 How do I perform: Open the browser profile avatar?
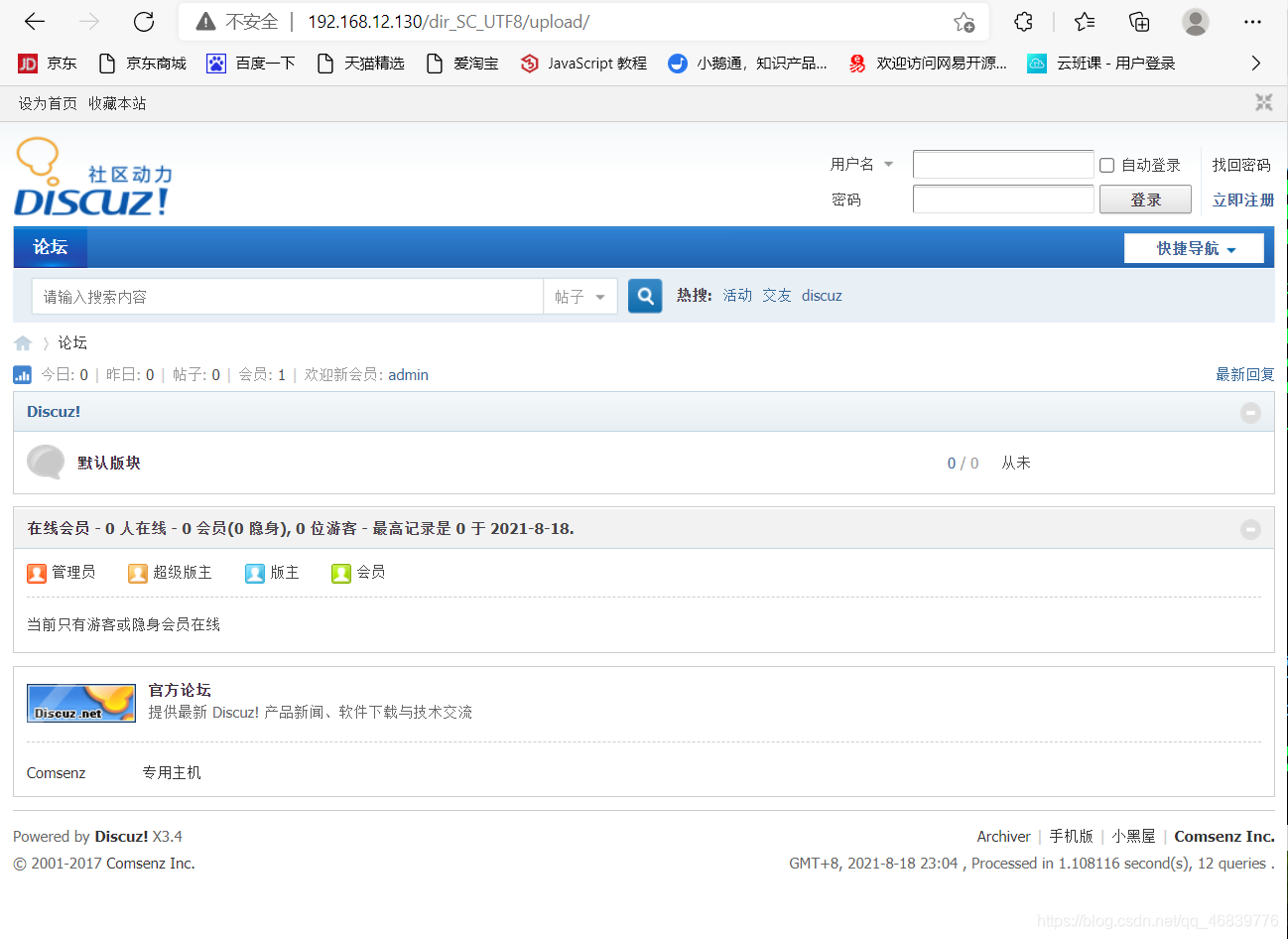pyautogui.click(x=1196, y=21)
